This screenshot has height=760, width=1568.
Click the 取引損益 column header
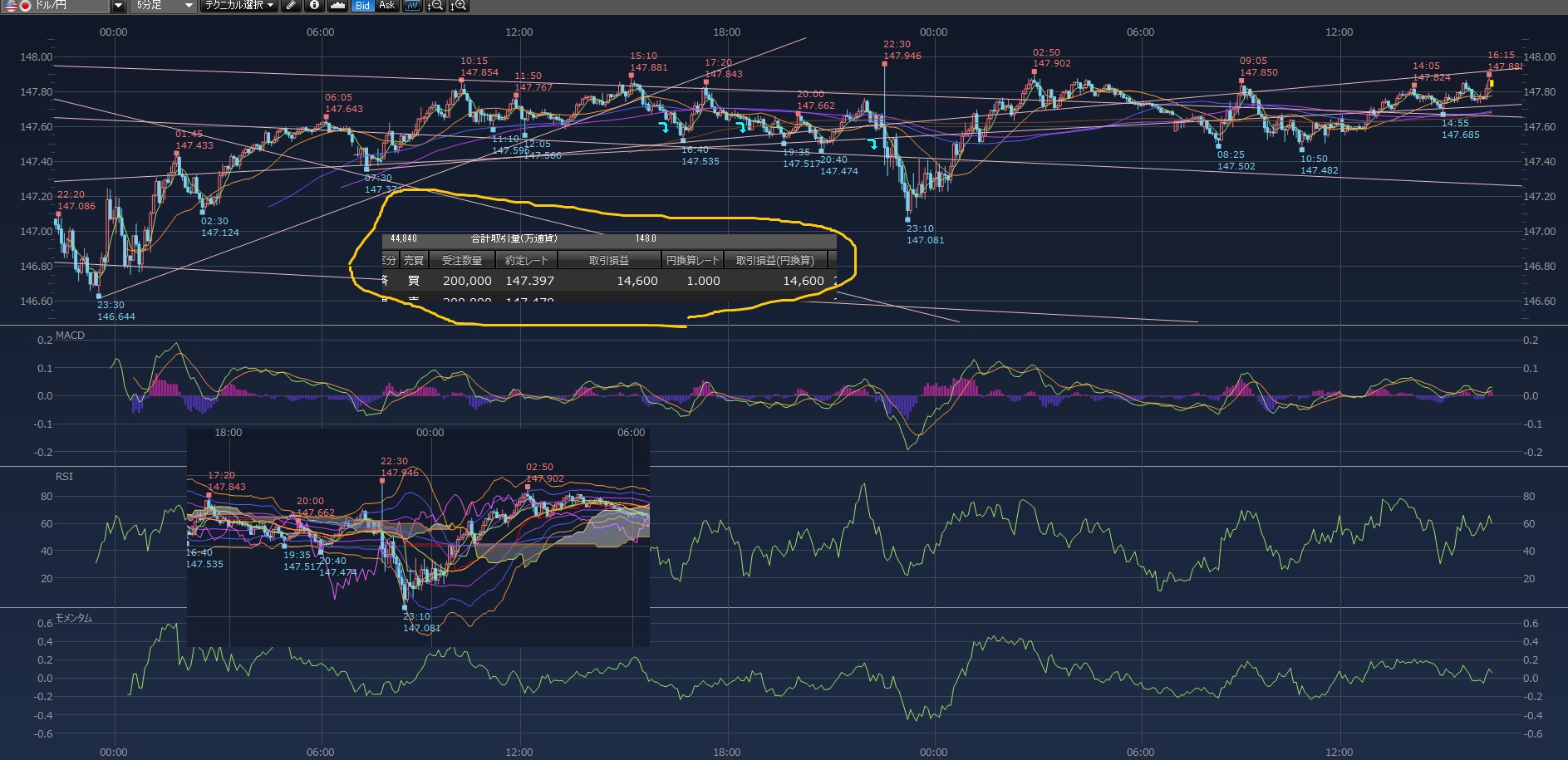[609, 260]
